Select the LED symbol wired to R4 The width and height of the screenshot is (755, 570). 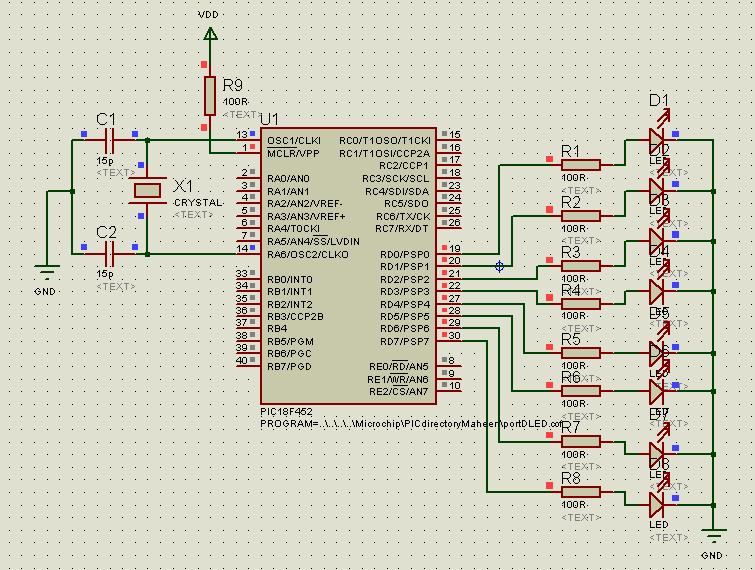click(657, 291)
